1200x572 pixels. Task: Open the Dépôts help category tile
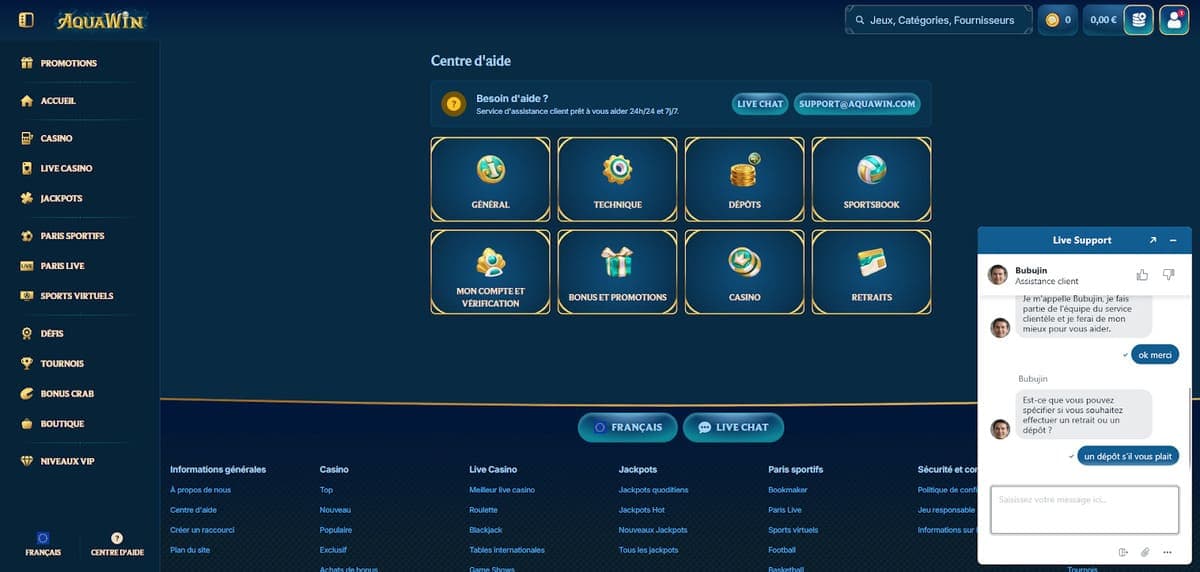744,179
